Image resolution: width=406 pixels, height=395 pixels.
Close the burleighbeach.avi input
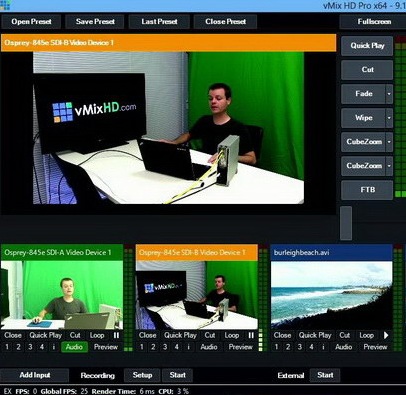pos(282,335)
